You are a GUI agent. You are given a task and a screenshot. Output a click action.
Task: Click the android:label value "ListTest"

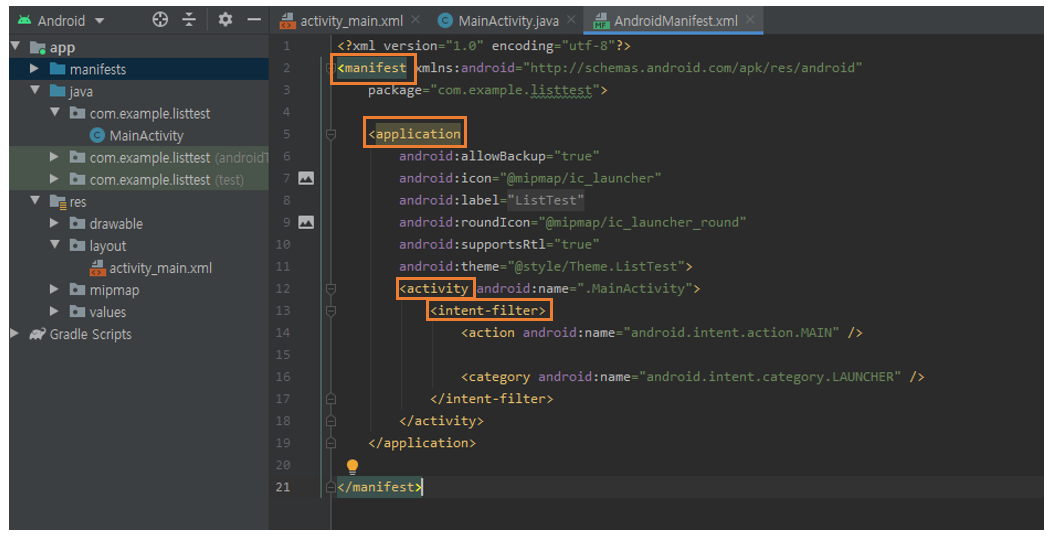(x=546, y=201)
